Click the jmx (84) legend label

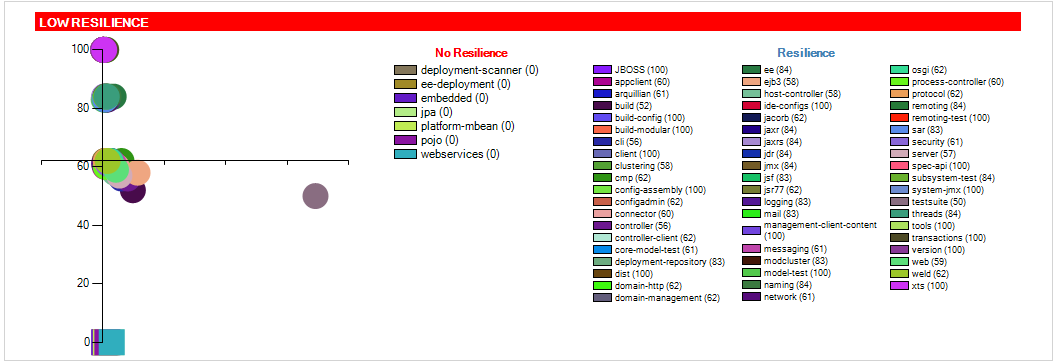point(781,166)
